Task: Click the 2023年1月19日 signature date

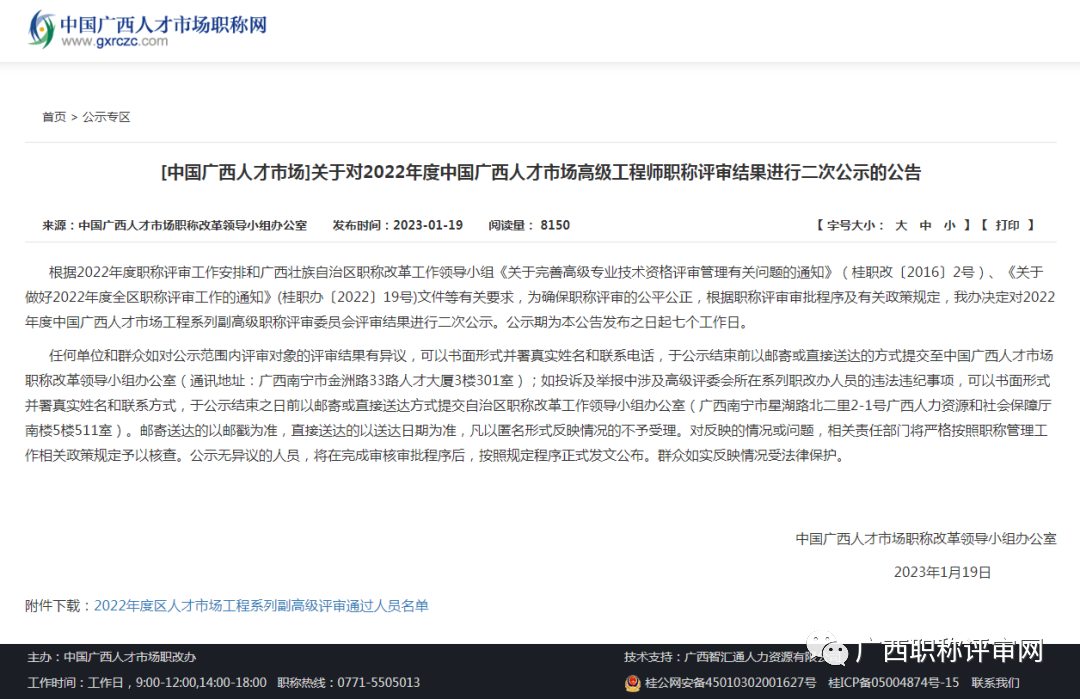Action: [942, 572]
